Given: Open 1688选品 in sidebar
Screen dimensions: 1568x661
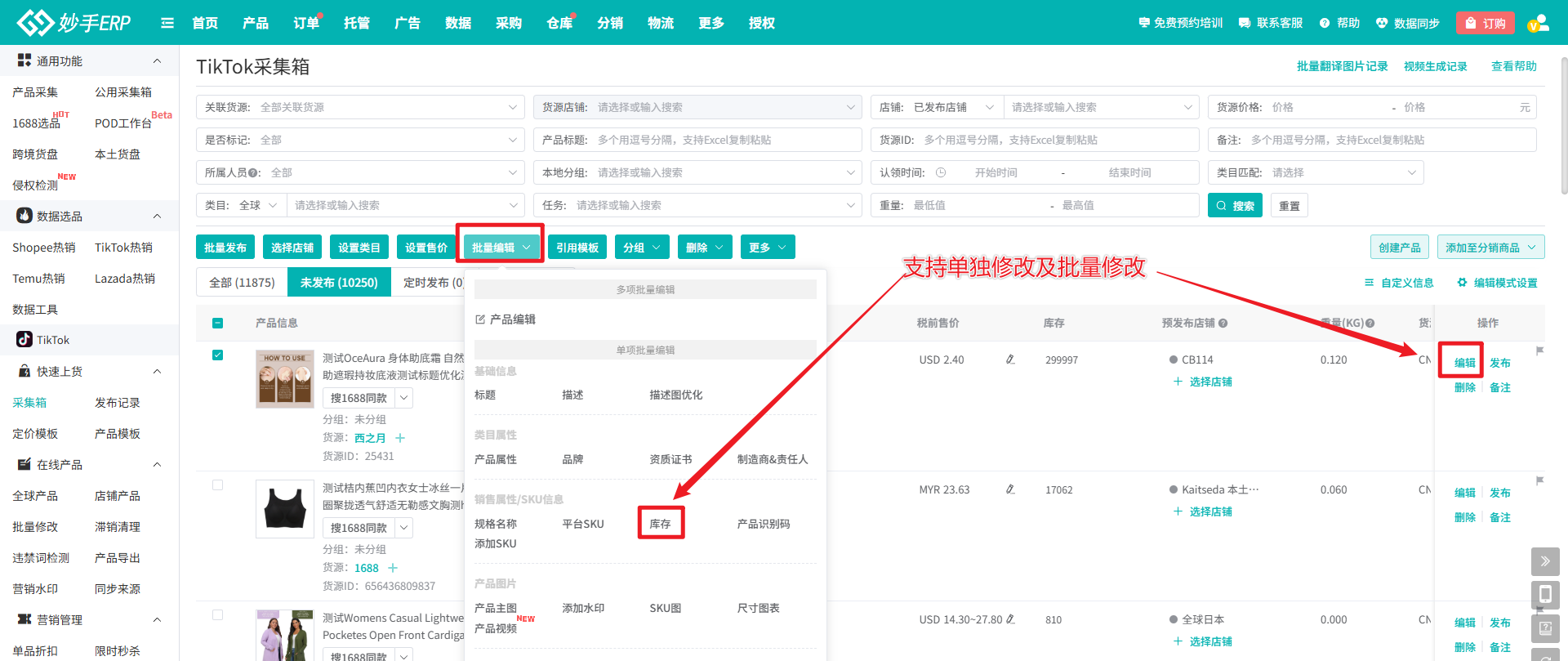Looking at the screenshot, I should click(36, 123).
